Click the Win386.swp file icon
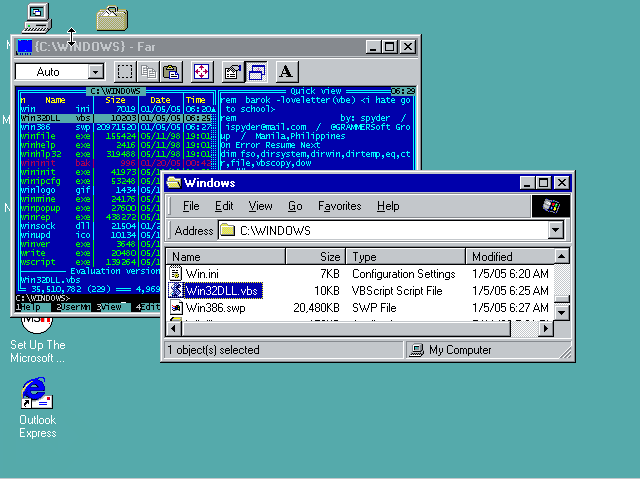Viewport: 640px width, 480px height. (176, 307)
